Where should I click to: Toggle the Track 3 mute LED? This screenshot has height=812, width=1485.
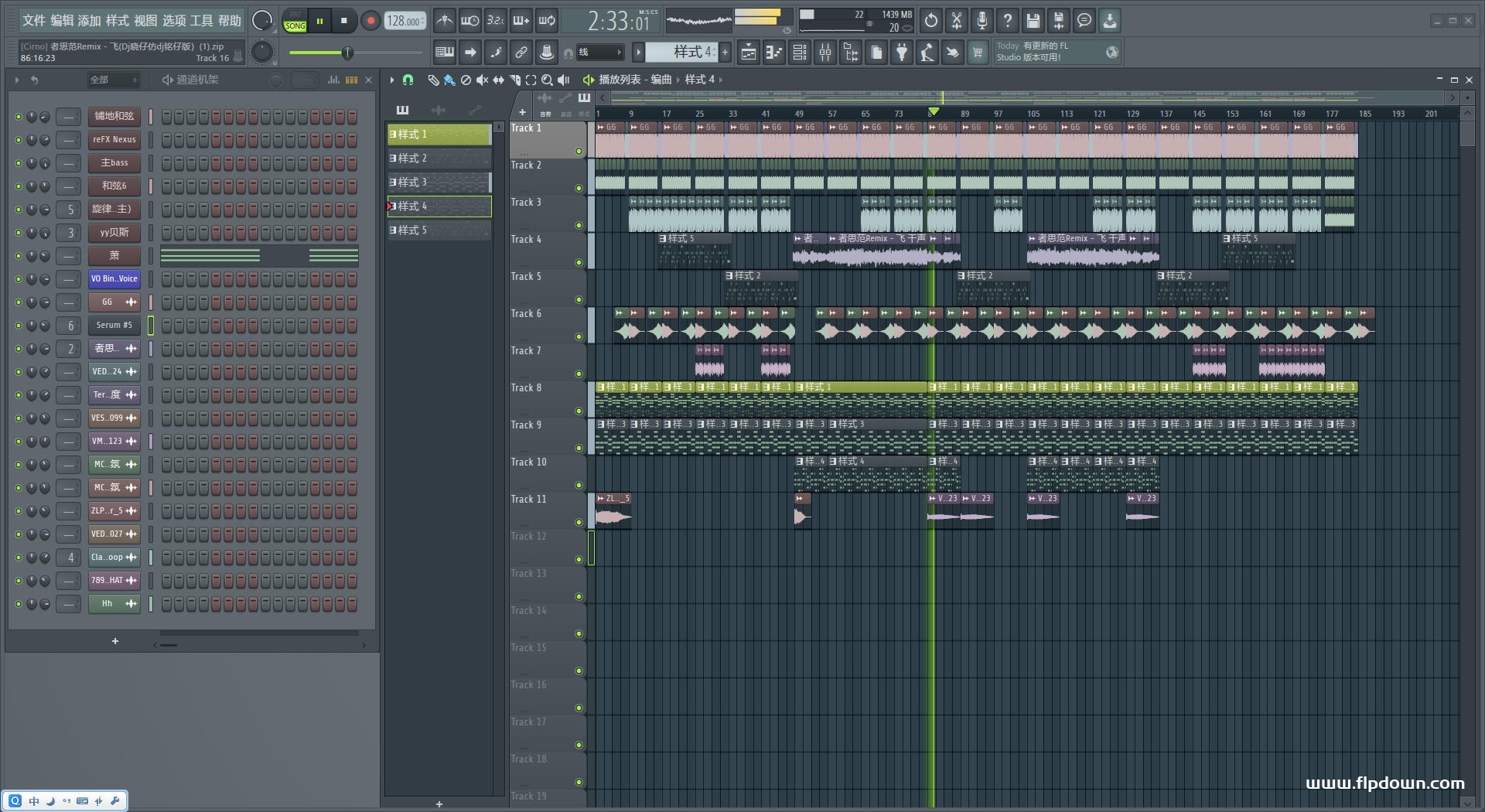pyautogui.click(x=579, y=226)
